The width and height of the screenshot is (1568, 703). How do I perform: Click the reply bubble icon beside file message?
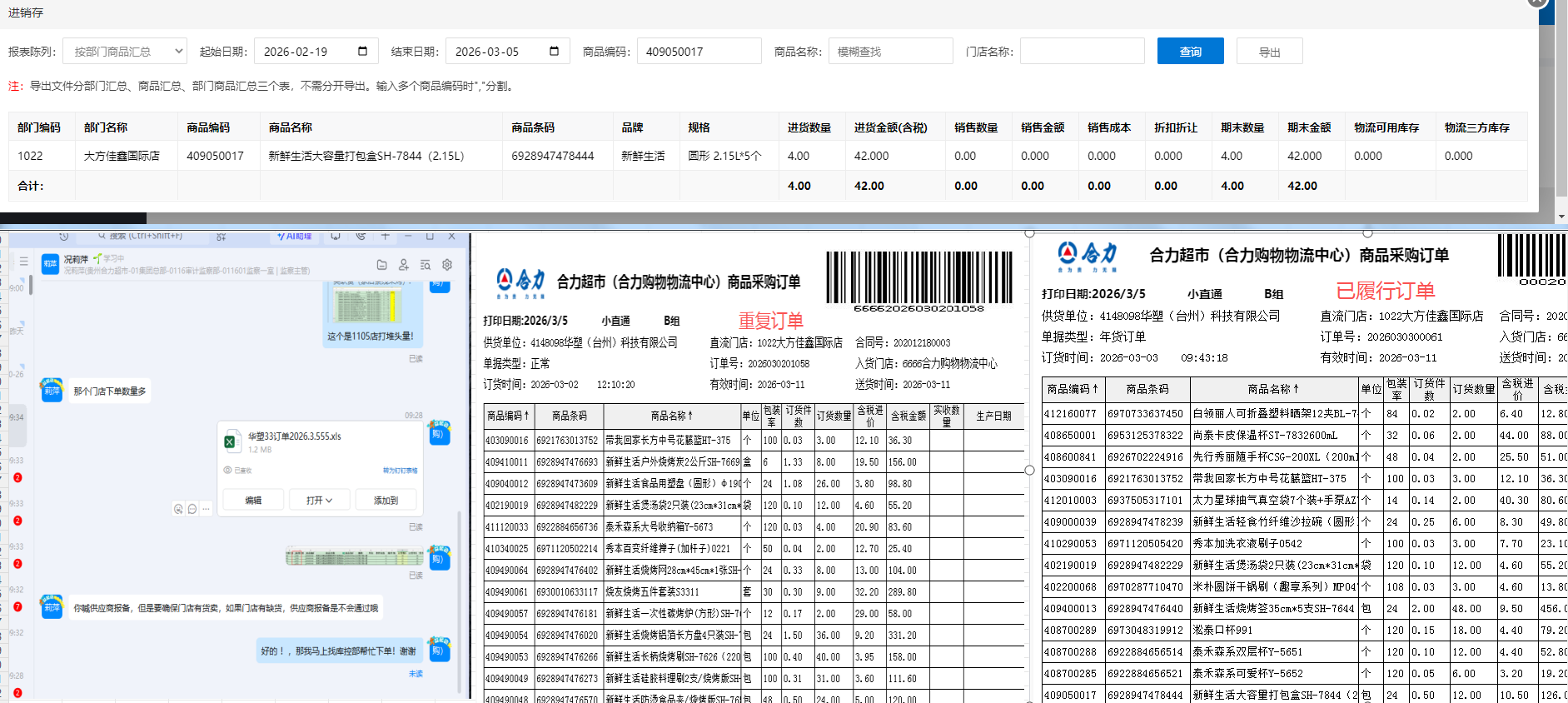click(192, 509)
